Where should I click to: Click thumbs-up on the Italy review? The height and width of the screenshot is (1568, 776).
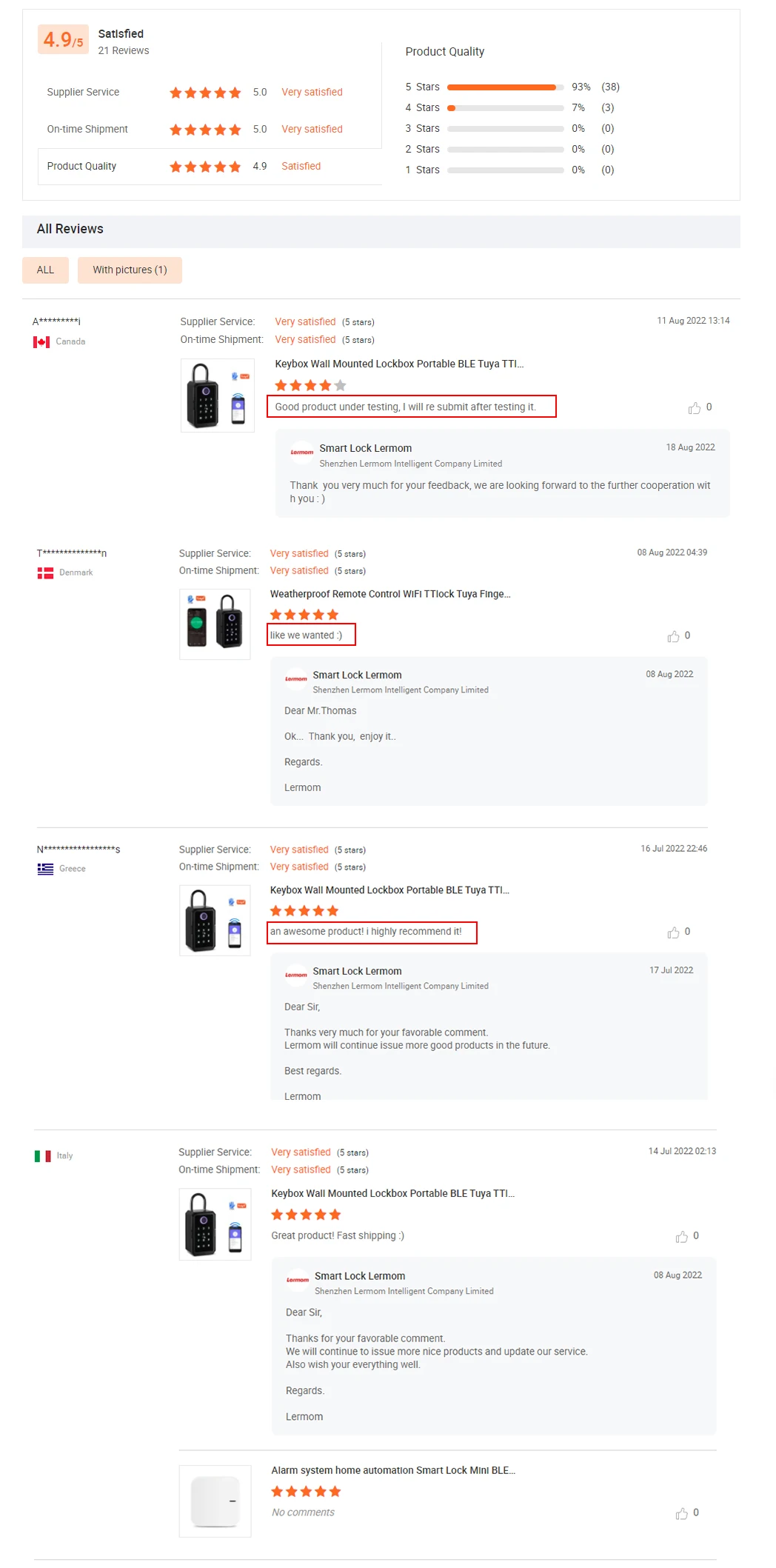coord(681,1237)
